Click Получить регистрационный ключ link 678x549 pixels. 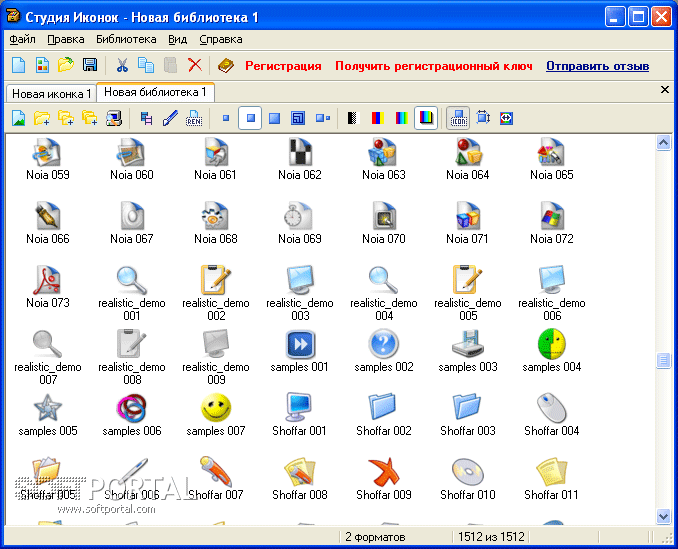coord(434,66)
